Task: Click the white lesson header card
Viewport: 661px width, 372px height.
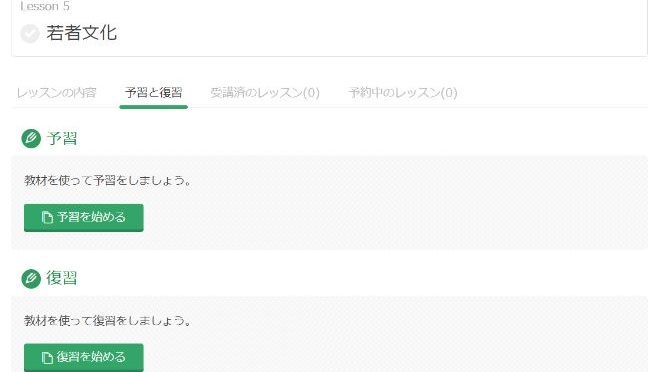Action: click(330, 28)
